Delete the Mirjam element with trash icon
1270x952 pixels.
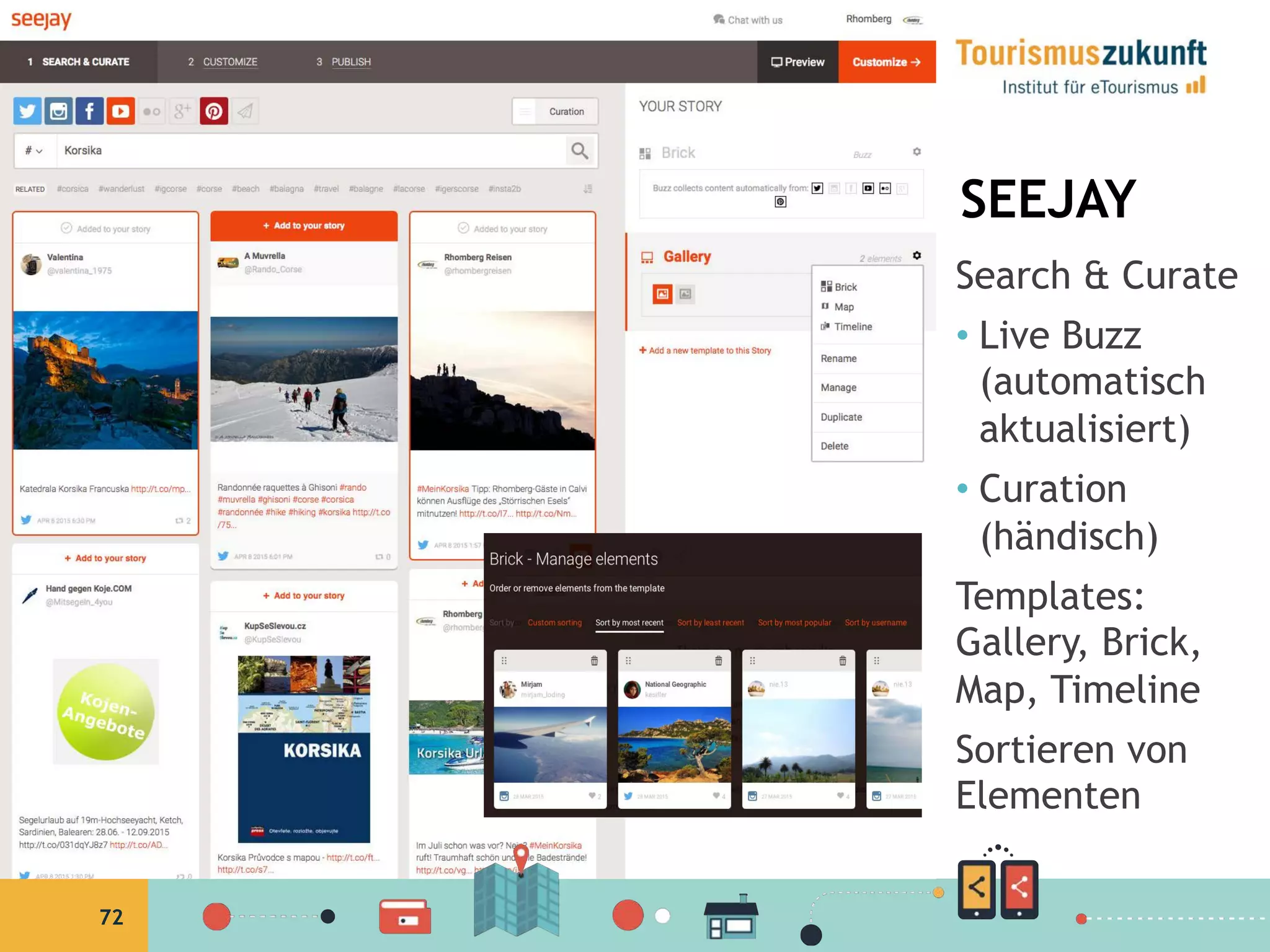coord(594,661)
